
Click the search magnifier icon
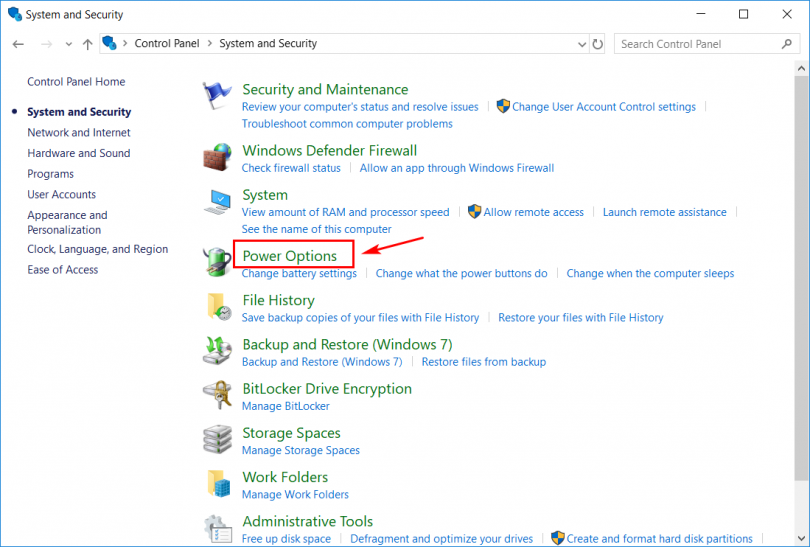(x=786, y=44)
